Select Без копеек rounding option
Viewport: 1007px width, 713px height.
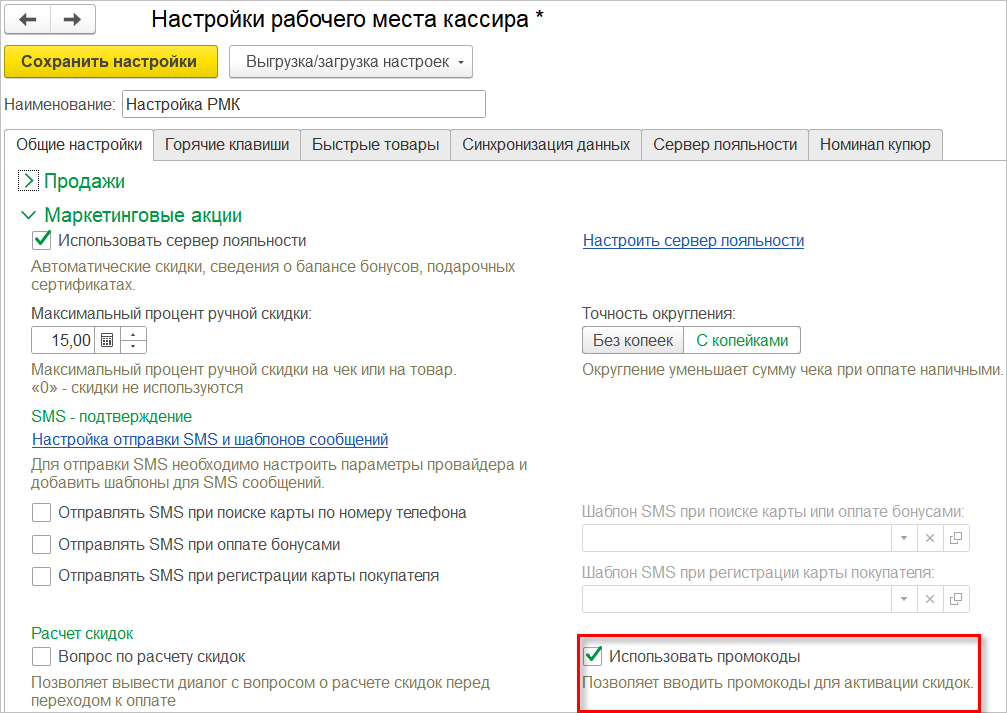pyautogui.click(x=633, y=340)
